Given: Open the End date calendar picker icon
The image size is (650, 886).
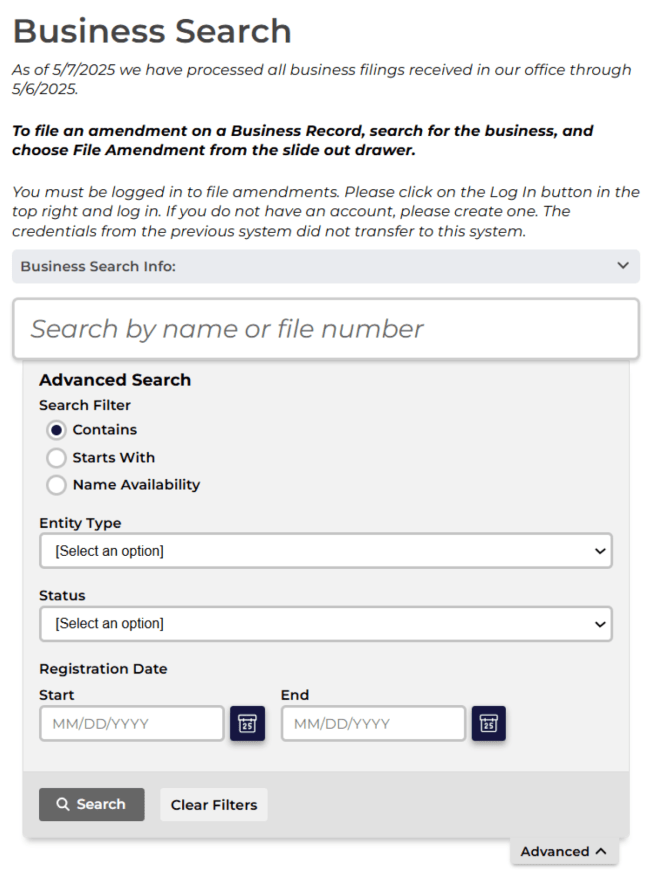Looking at the screenshot, I should click(489, 723).
